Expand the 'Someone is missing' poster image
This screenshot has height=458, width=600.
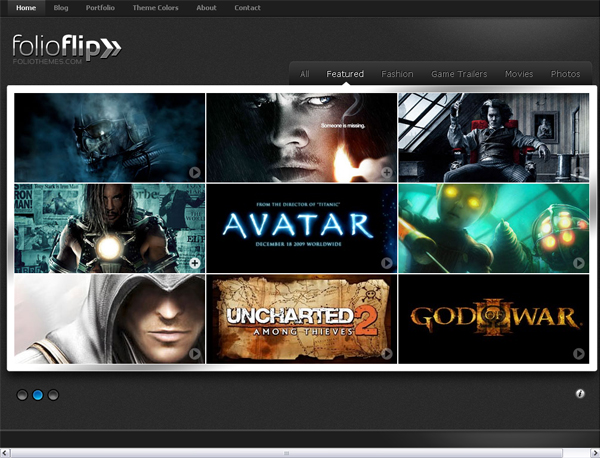point(387,173)
